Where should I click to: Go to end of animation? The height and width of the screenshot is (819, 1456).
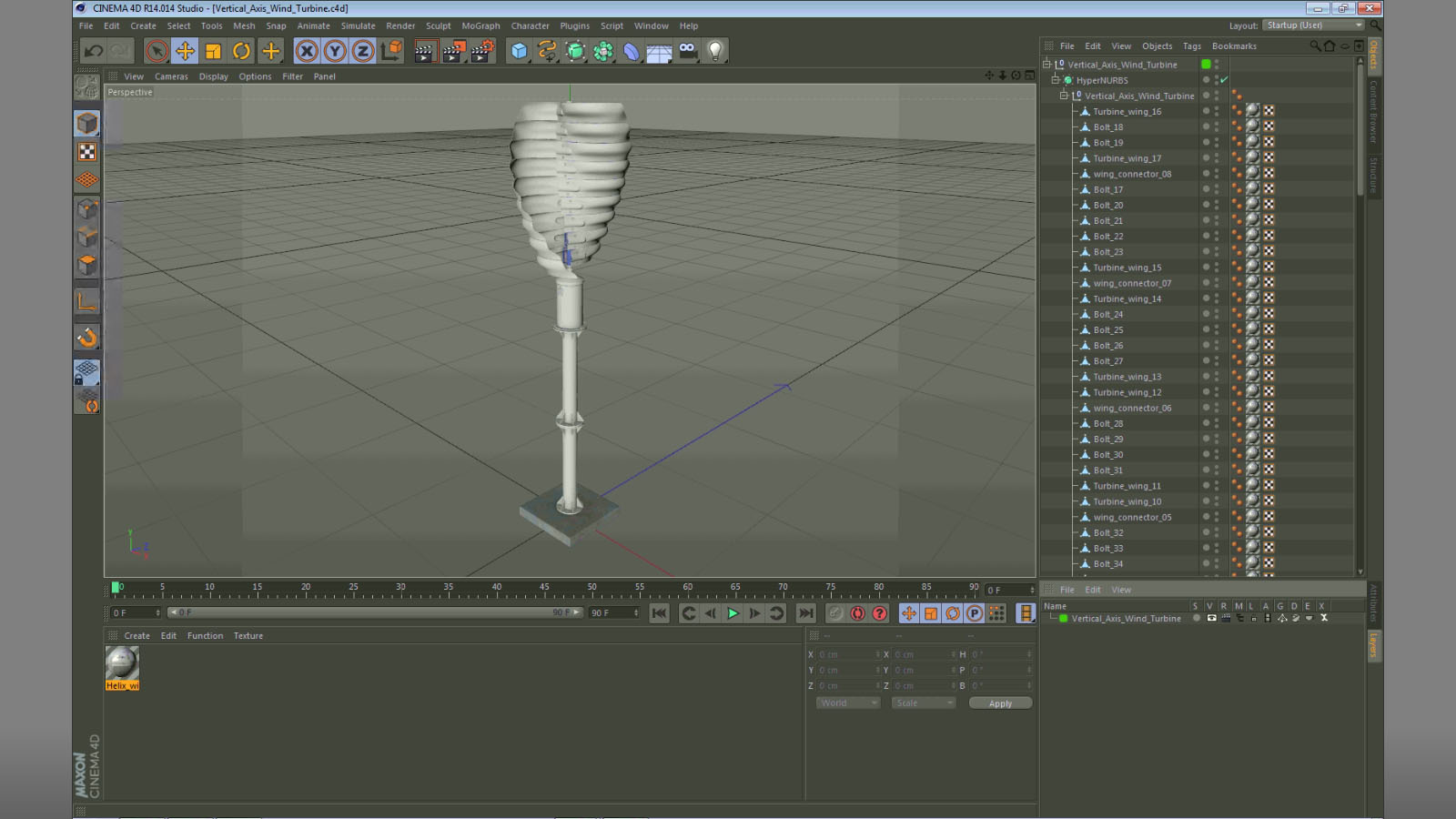point(805,613)
